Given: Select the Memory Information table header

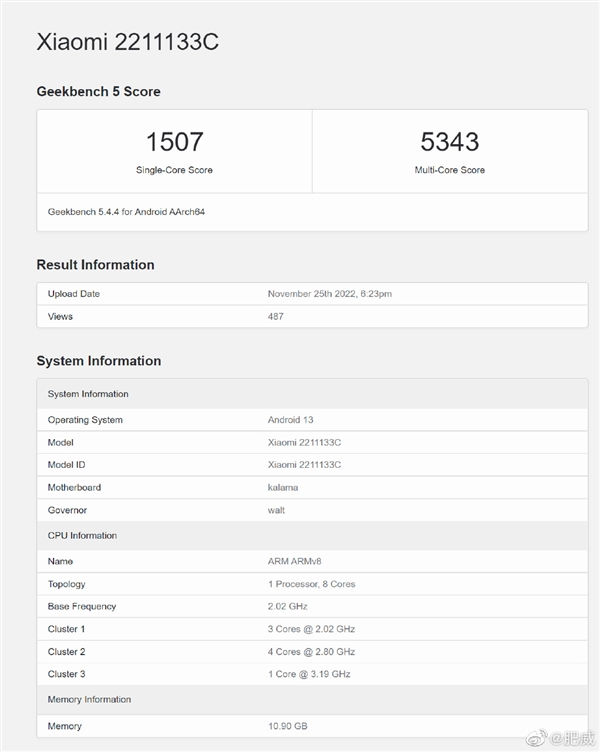Looking at the screenshot, I should (89, 700).
